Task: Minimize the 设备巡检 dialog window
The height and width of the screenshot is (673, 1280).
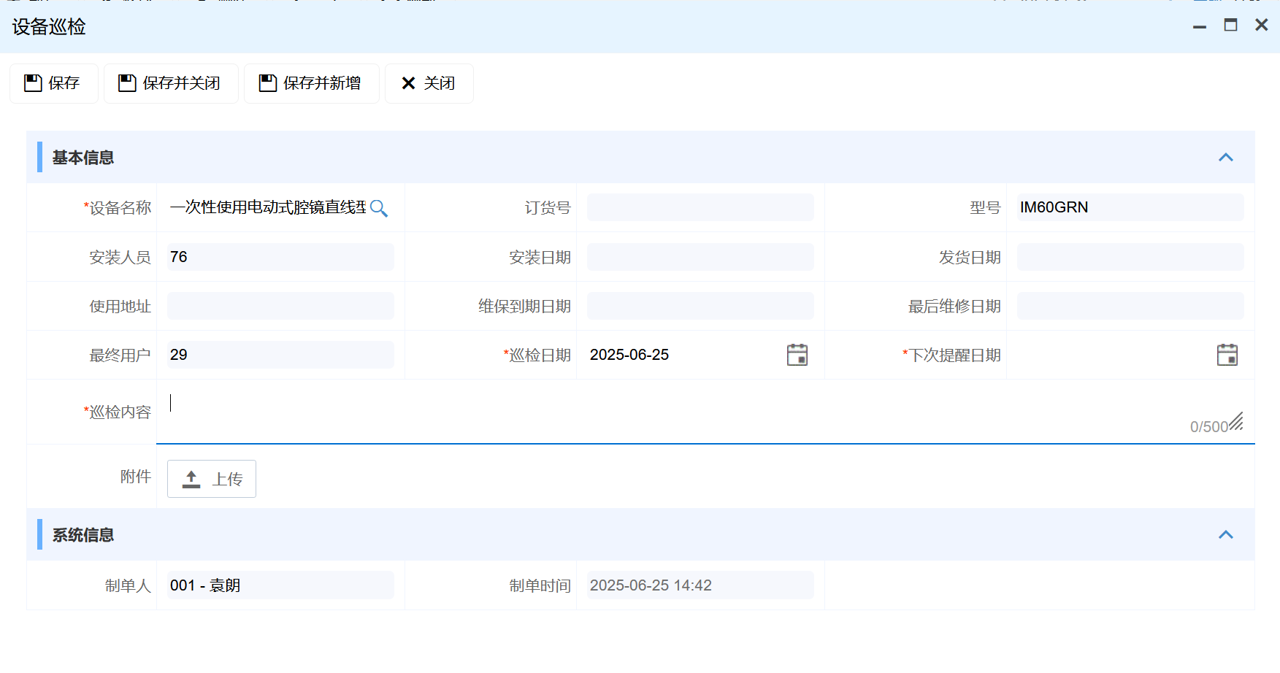Action: 1200,26
